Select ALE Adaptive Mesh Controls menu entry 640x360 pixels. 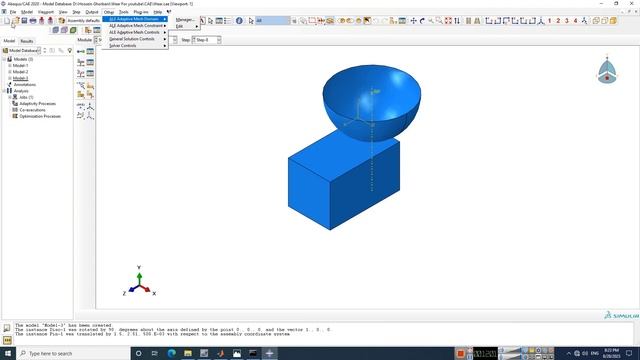click(136, 32)
